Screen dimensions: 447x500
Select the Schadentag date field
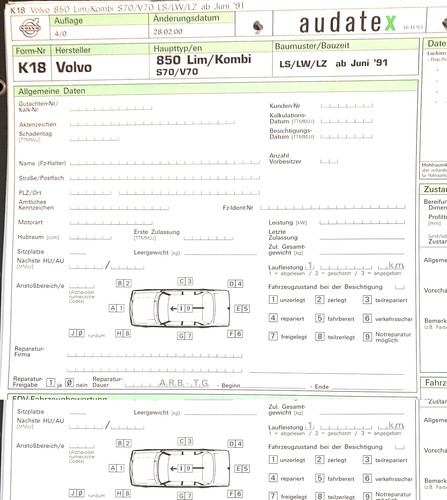95,139
